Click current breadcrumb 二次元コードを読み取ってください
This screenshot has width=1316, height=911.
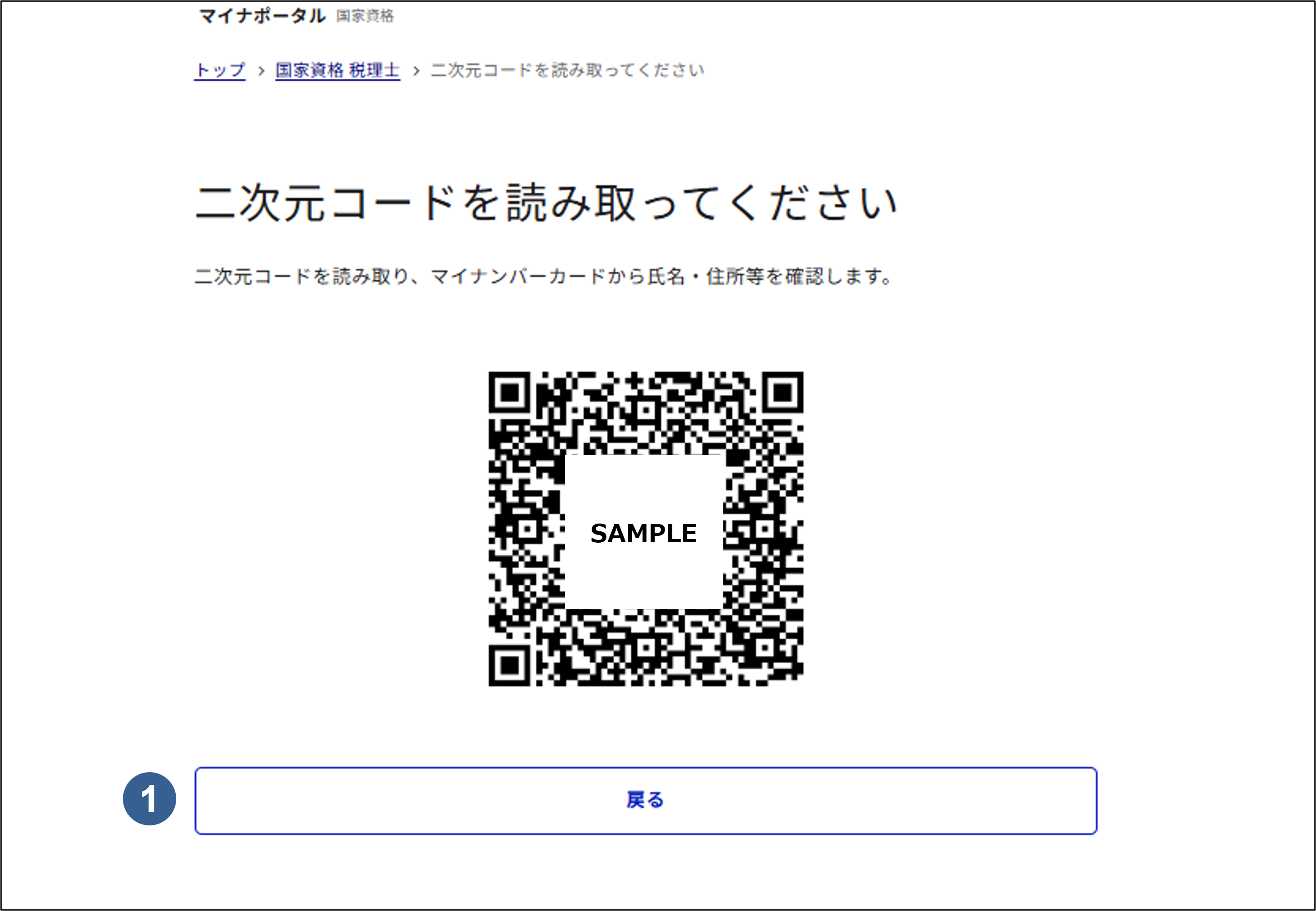click(567, 70)
